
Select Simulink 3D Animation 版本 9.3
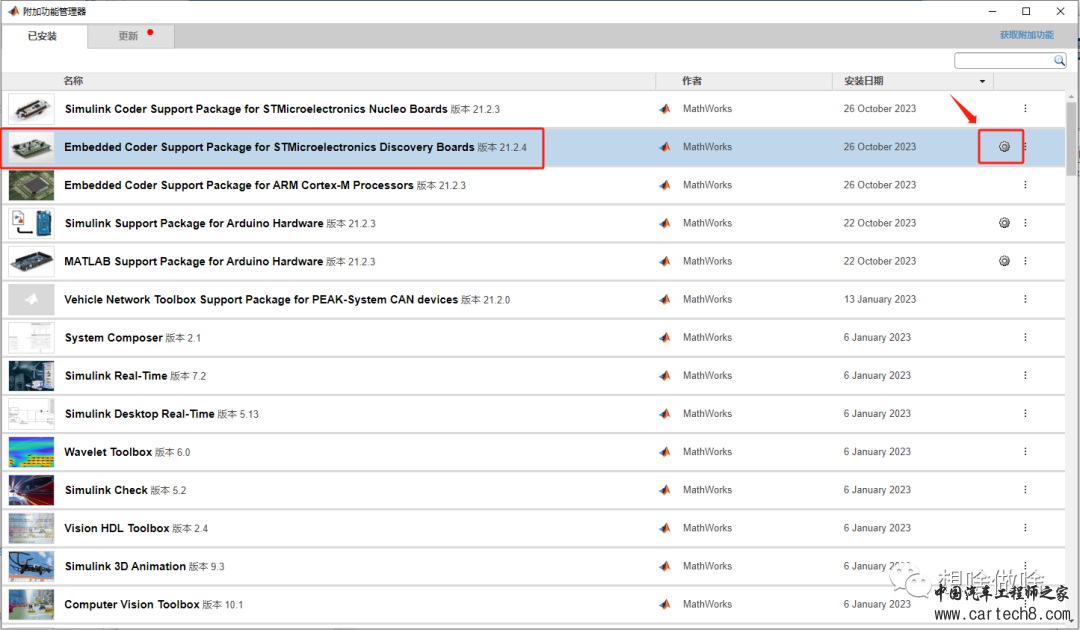coord(145,566)
